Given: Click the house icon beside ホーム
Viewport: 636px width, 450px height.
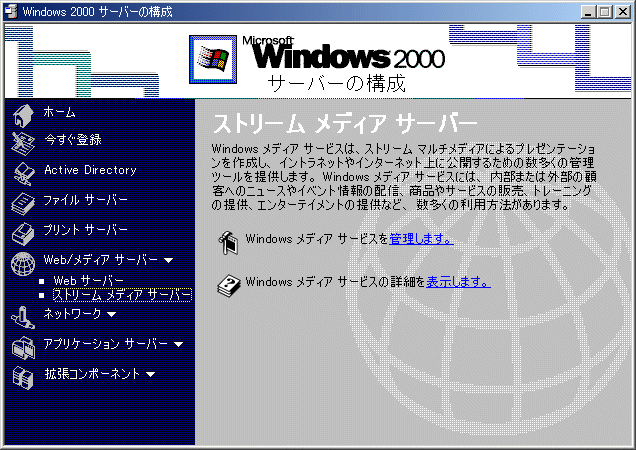Looking at the screenshot, I should coord(23,115).
